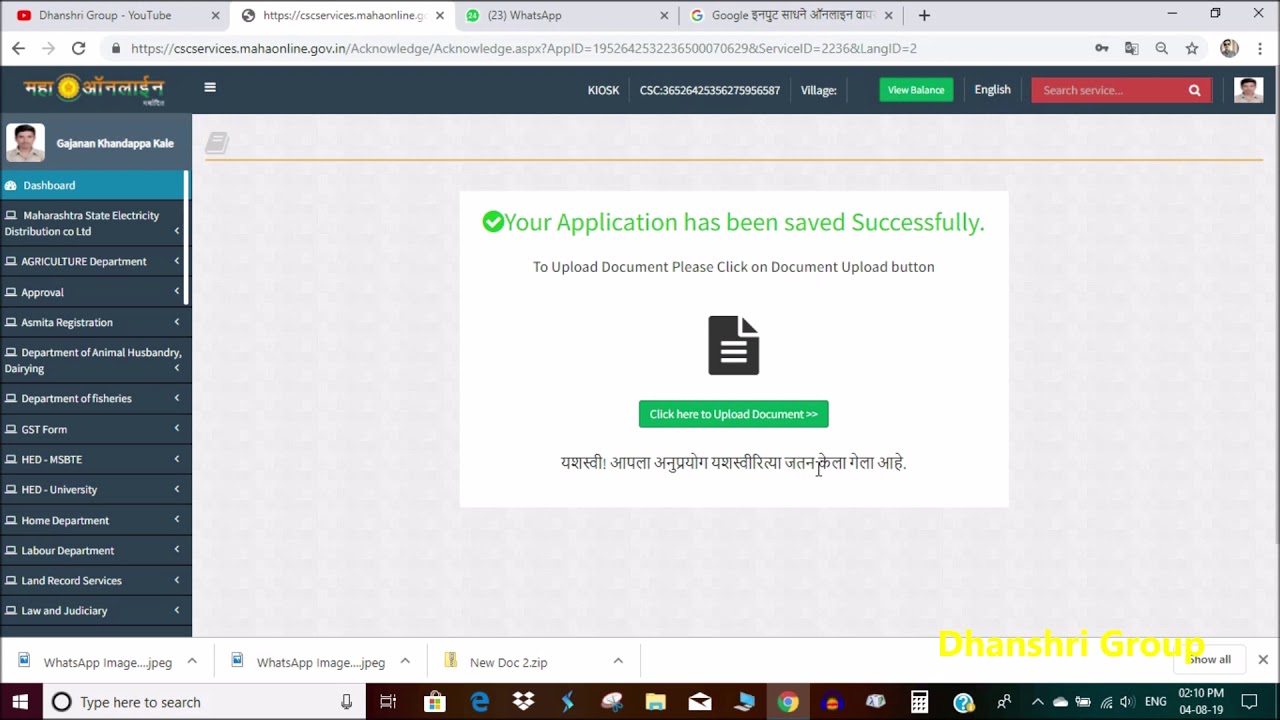Screen dimensions: 1280x720
Task: Open the Mail app on the taskbar
Action: point(700,702)
